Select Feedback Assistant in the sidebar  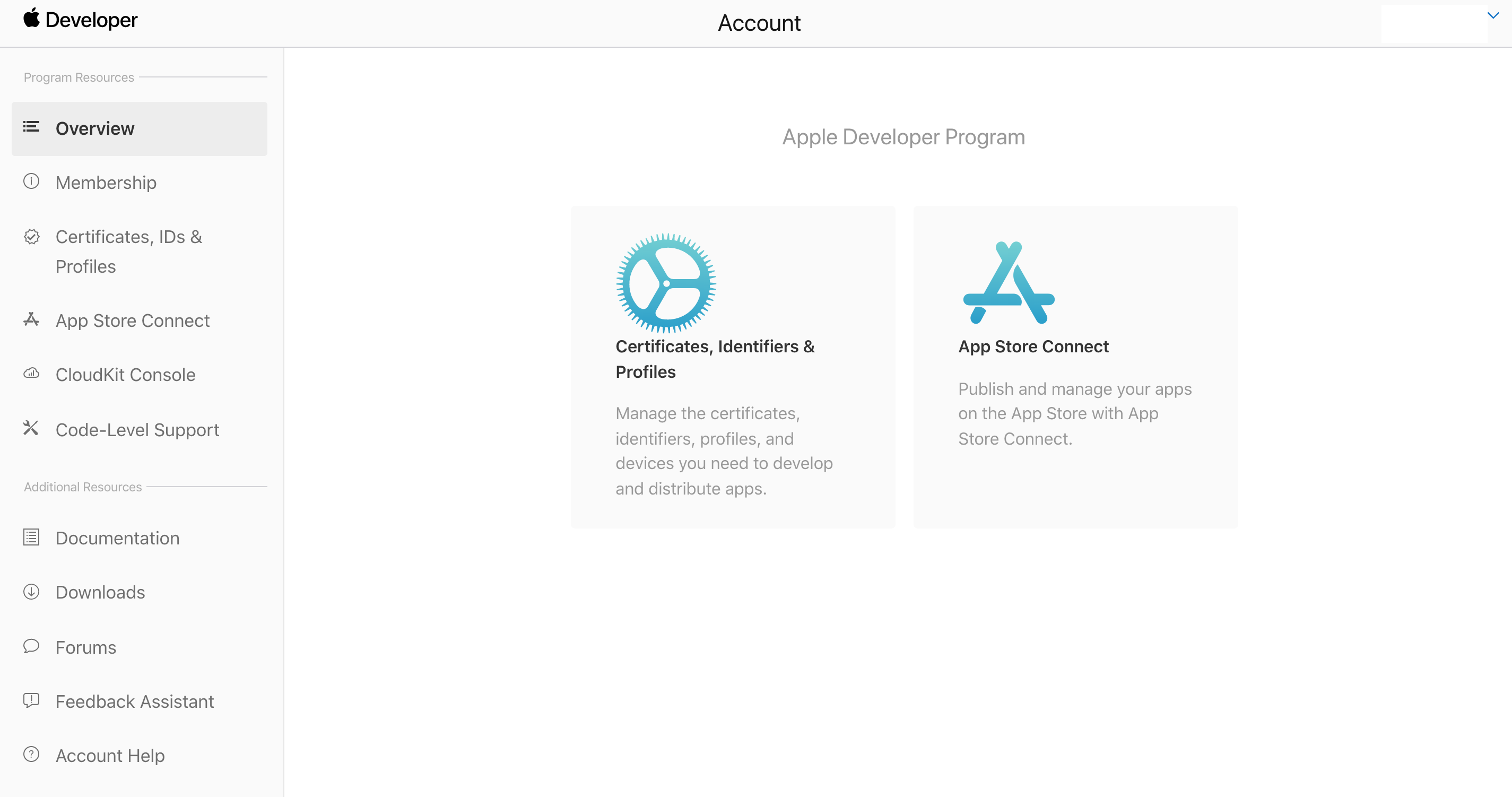pos(134,701)
